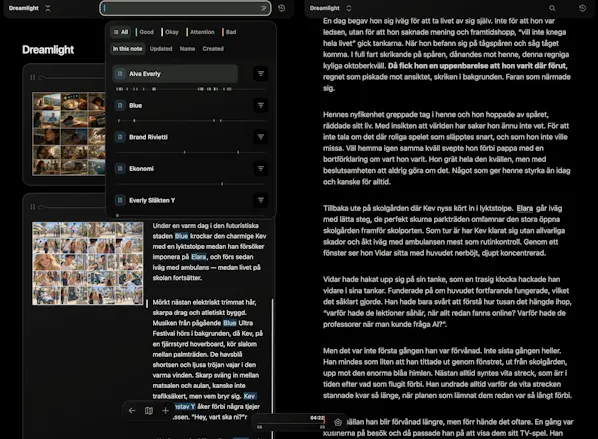Click the document icon beside Everly Släkten Y
Viewport: 598px width, 439px height.
pos(120,200)
